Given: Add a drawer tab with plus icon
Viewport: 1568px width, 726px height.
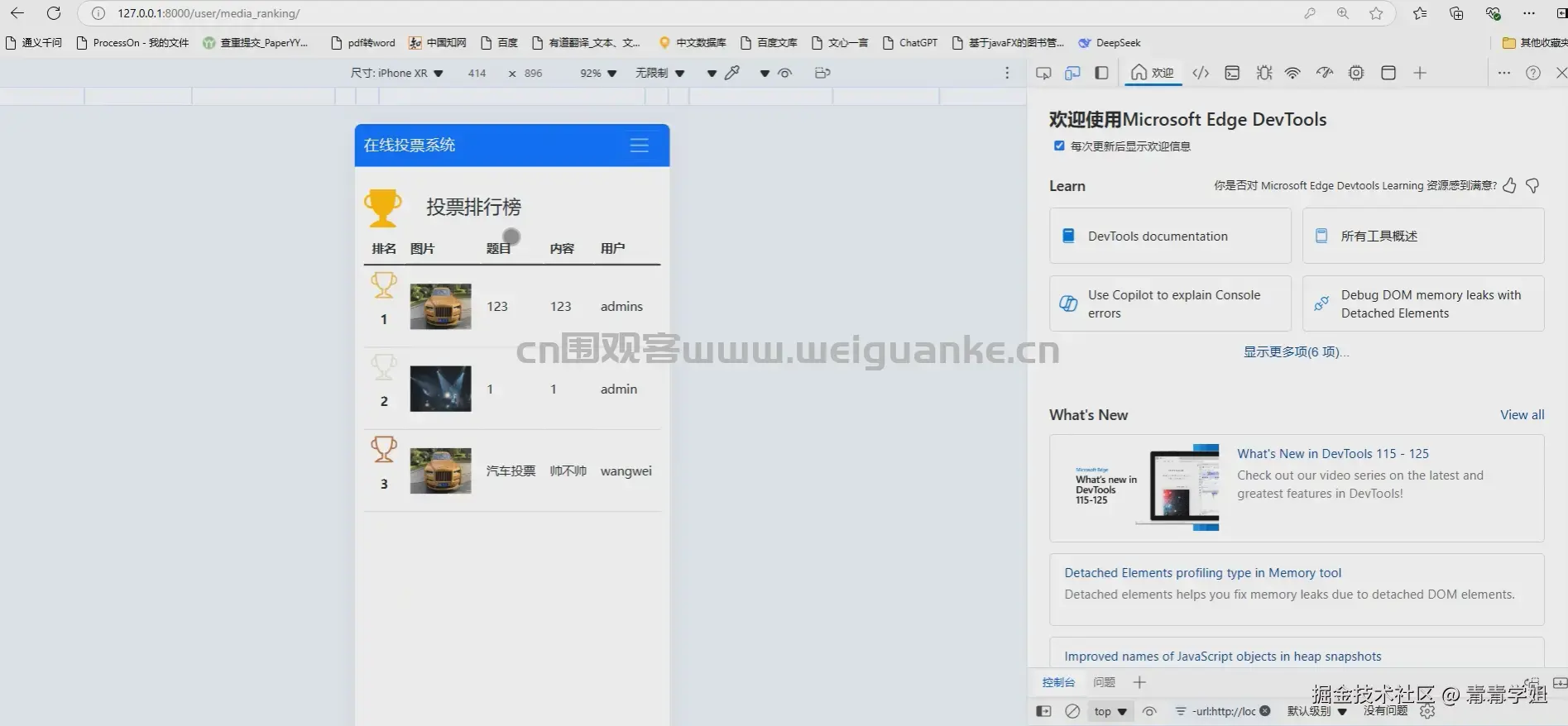Looking at the screenshot, I should coord(1139,682).
